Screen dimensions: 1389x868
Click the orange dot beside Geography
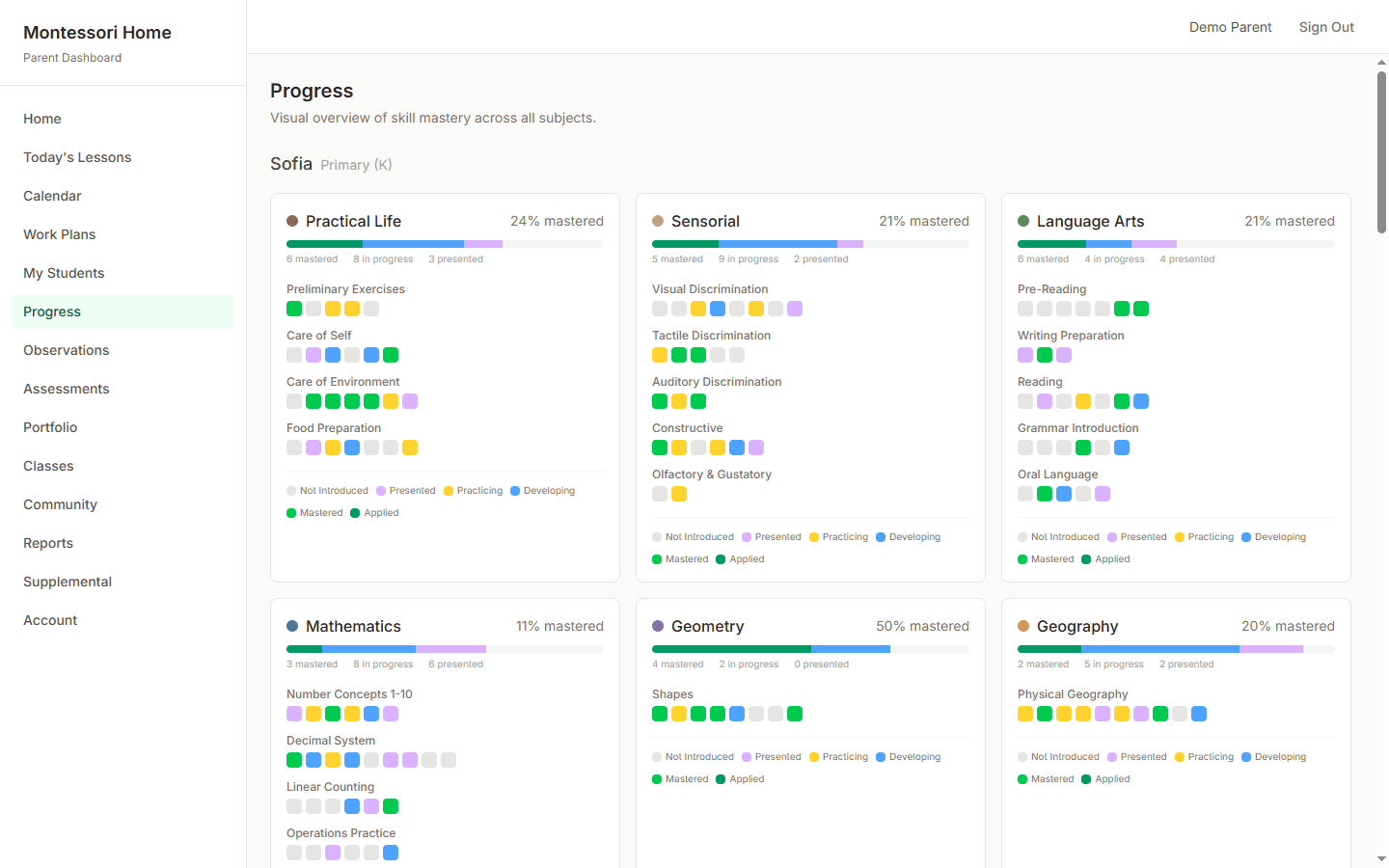(x=1023, y=626)
